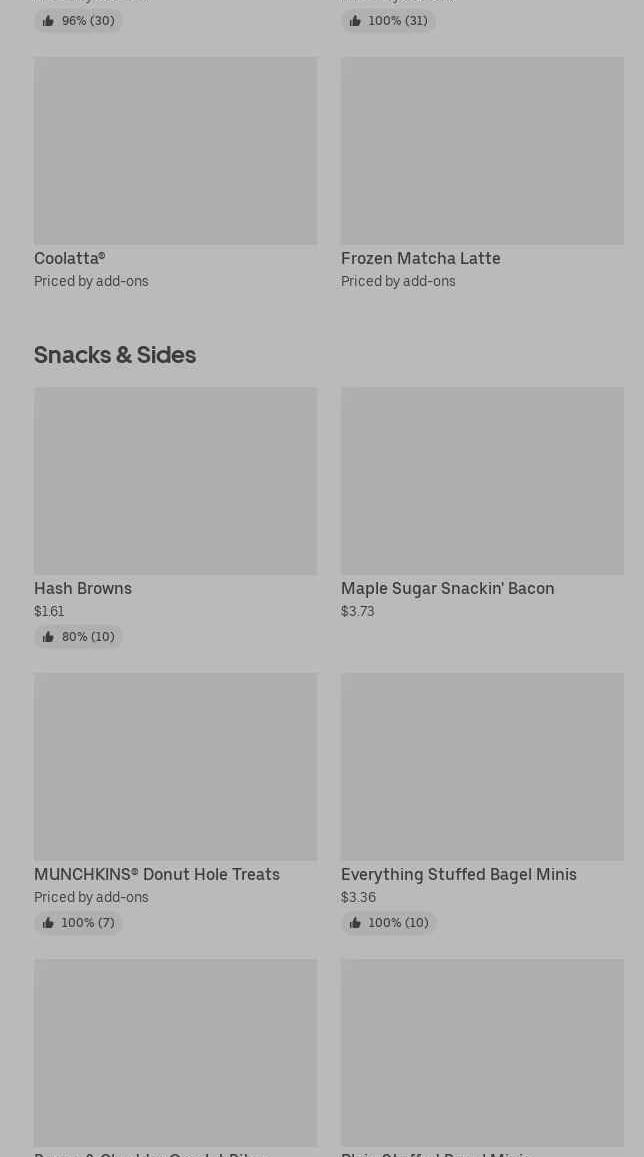Click thumbs-up icon under Hash Browns

point(48,637)
